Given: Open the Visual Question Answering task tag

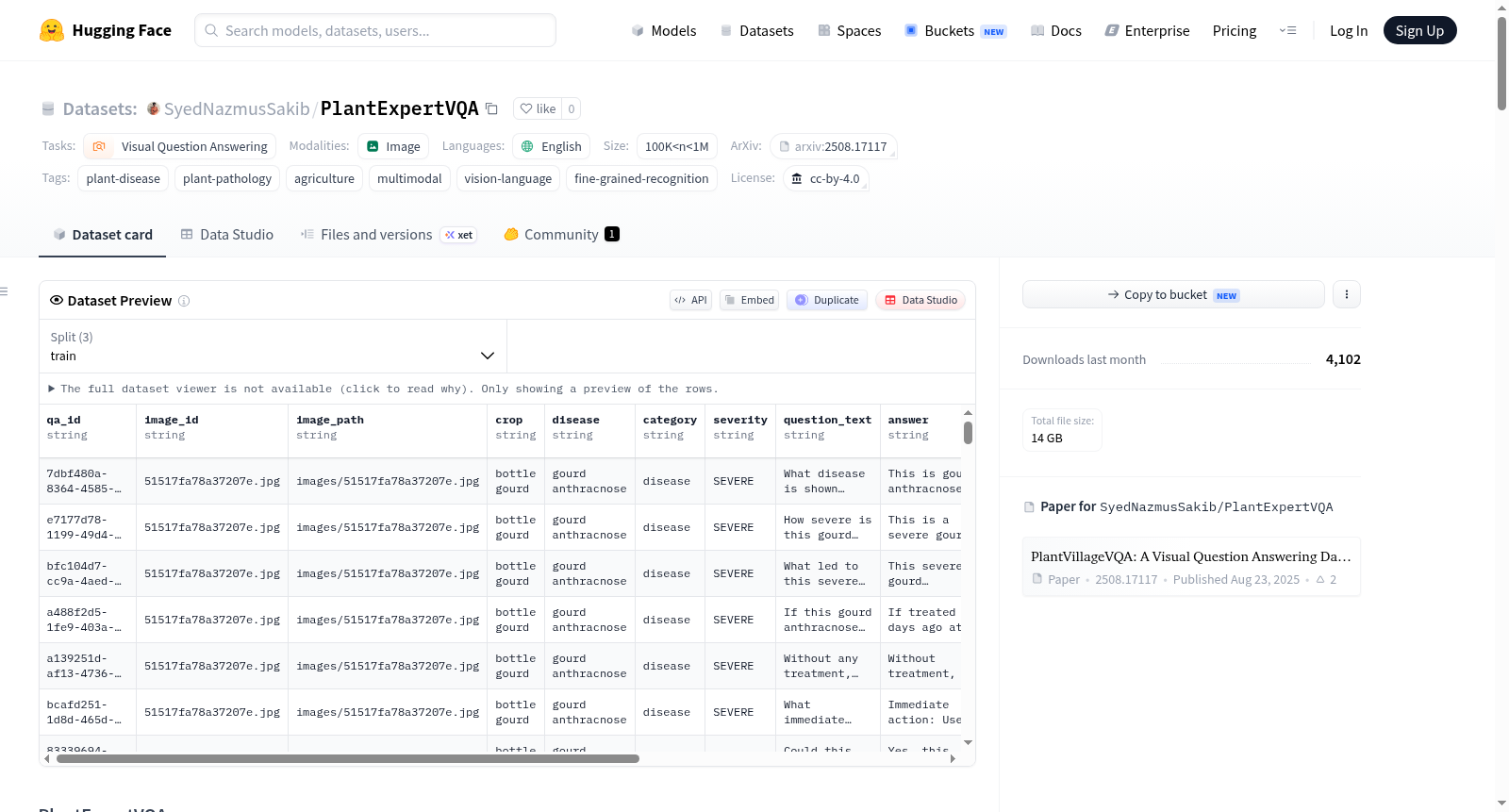Looking at the screenshot, I should (x=180, y=146).
